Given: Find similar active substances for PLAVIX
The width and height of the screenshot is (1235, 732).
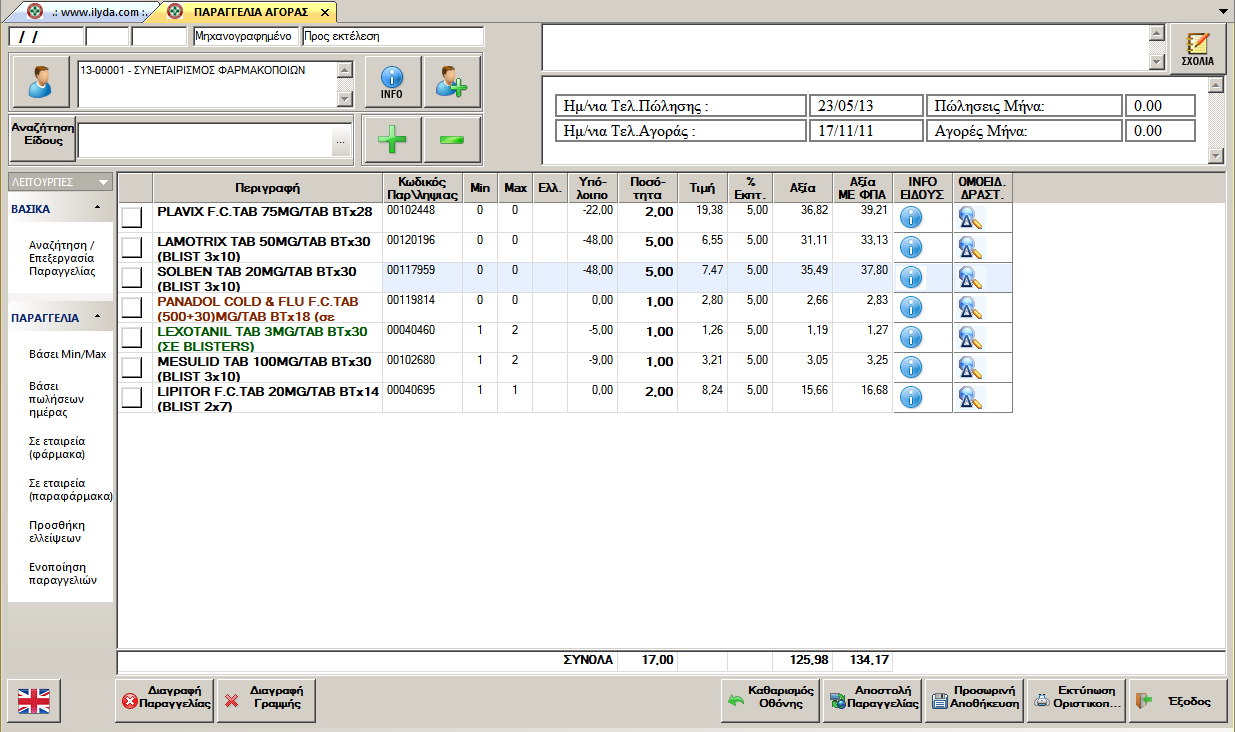Looking at the screenshot, I should (971, 218).
